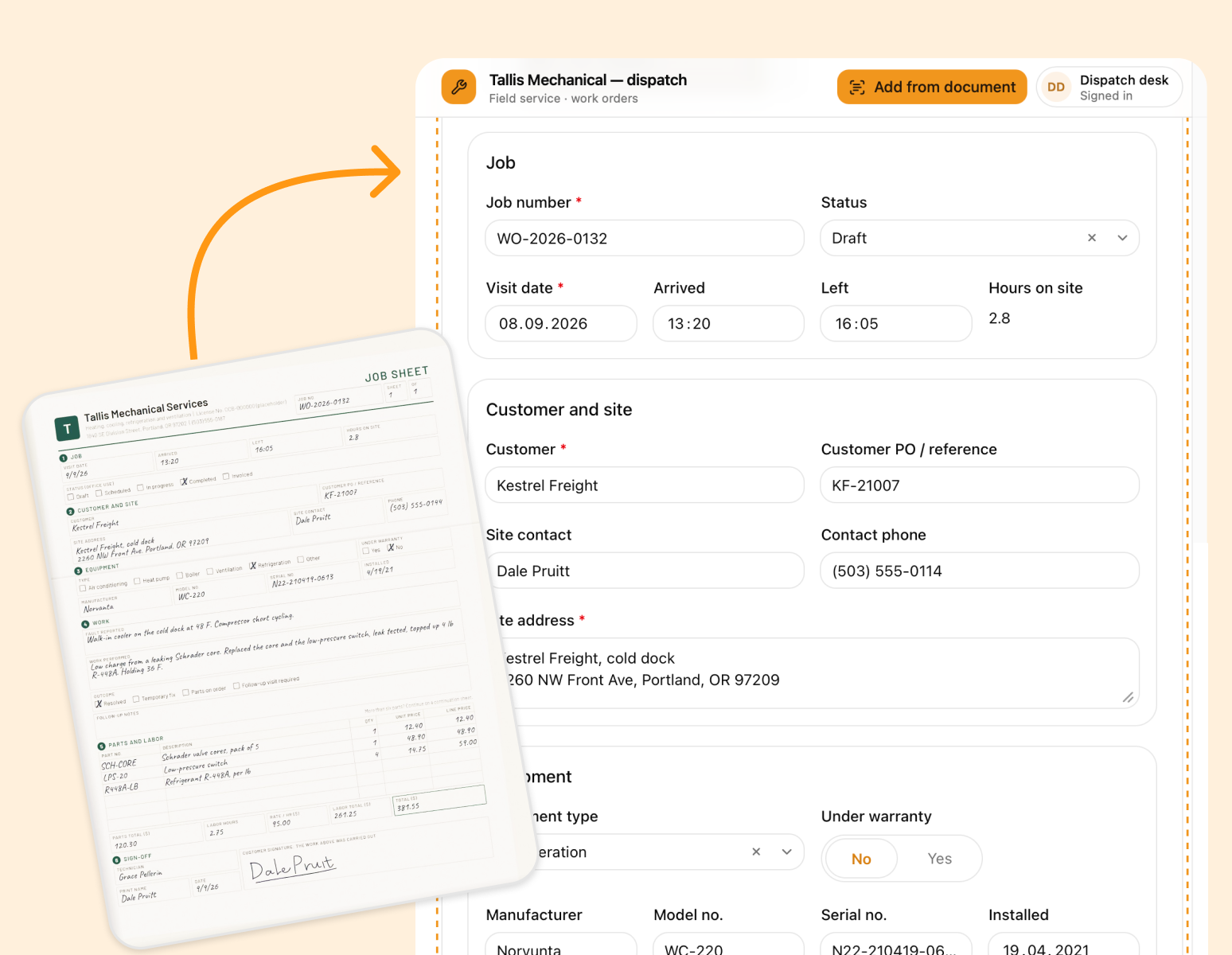Screen dimensions: 1232x955
Task: Click the DD avatar badge
Action: [x=1056, y=87]
